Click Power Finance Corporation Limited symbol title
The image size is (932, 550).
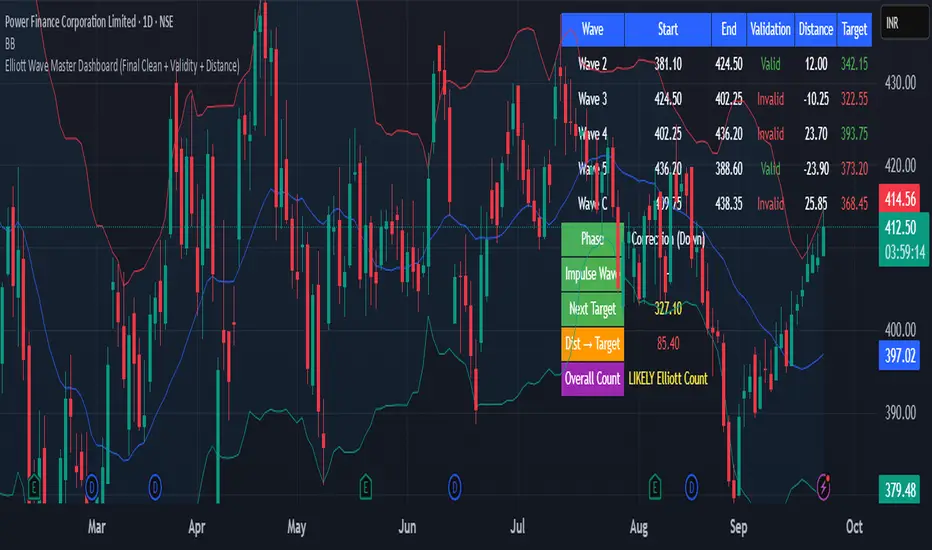[x=89, y=22]
